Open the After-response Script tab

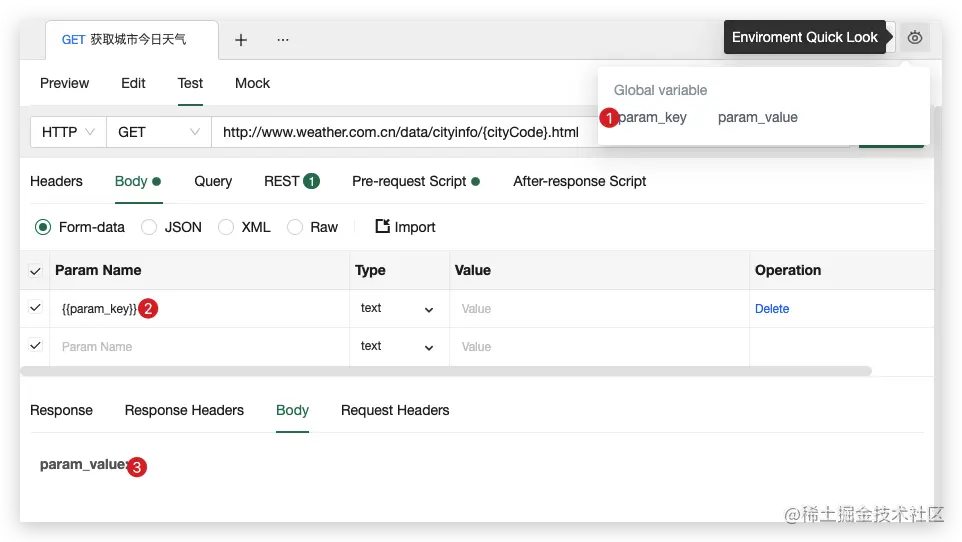(x=579, y=181)
